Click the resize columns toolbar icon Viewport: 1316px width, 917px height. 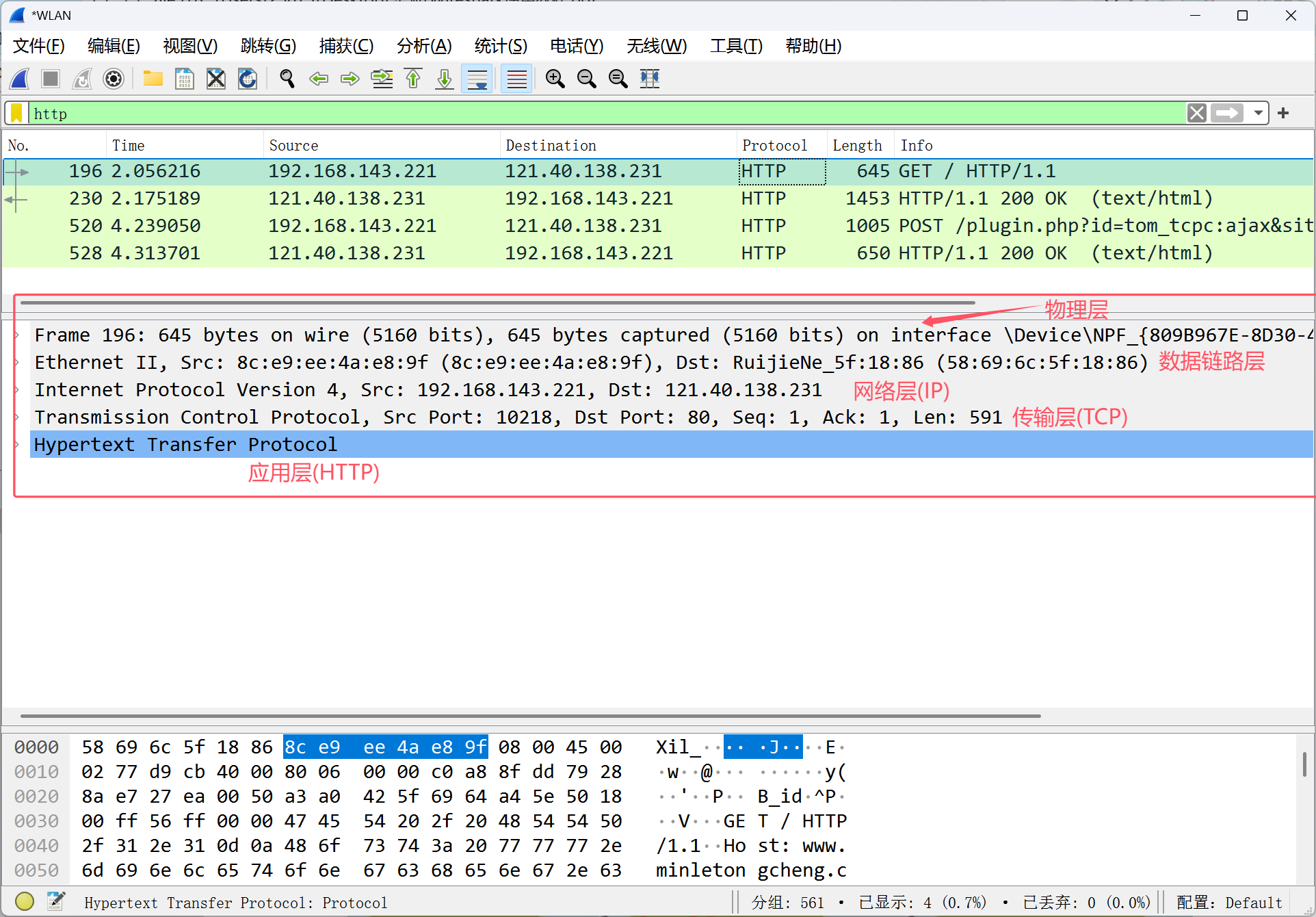pyautogui.click(x=649, y=79)
